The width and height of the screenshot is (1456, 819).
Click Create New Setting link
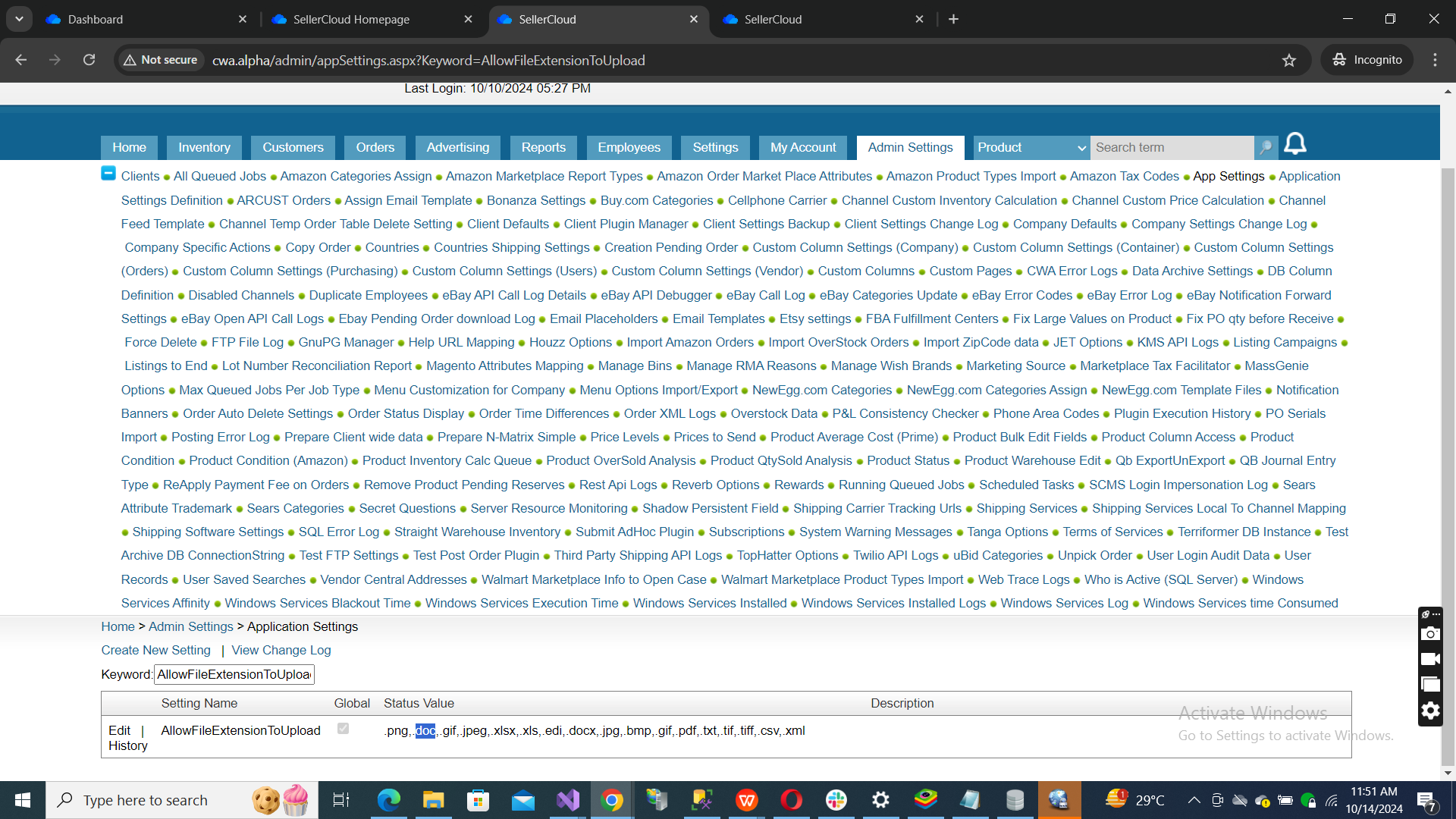[x=156, y=650]
